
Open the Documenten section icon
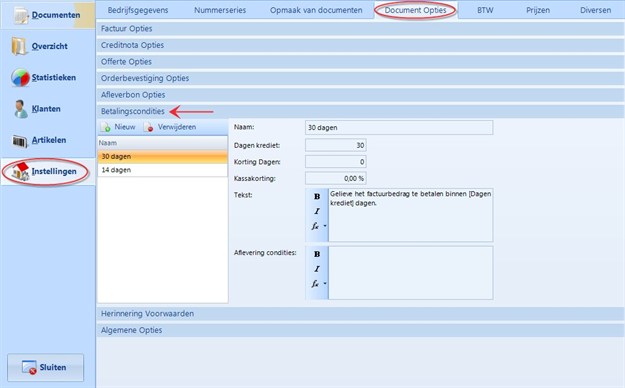[x=21, y=16]
